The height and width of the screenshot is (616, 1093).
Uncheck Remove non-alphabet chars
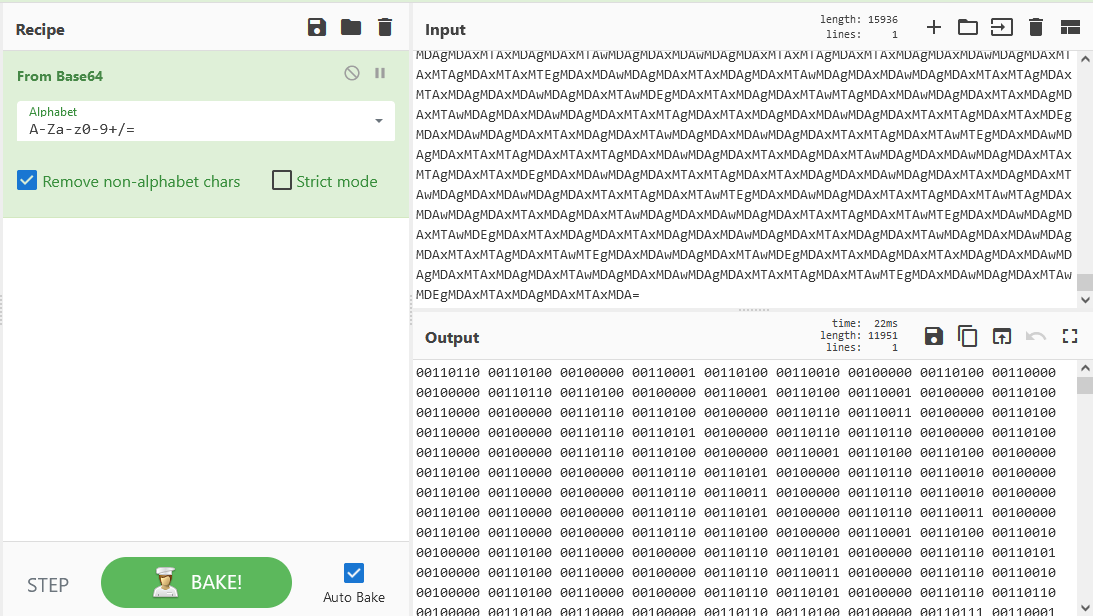tap(28, 181)
